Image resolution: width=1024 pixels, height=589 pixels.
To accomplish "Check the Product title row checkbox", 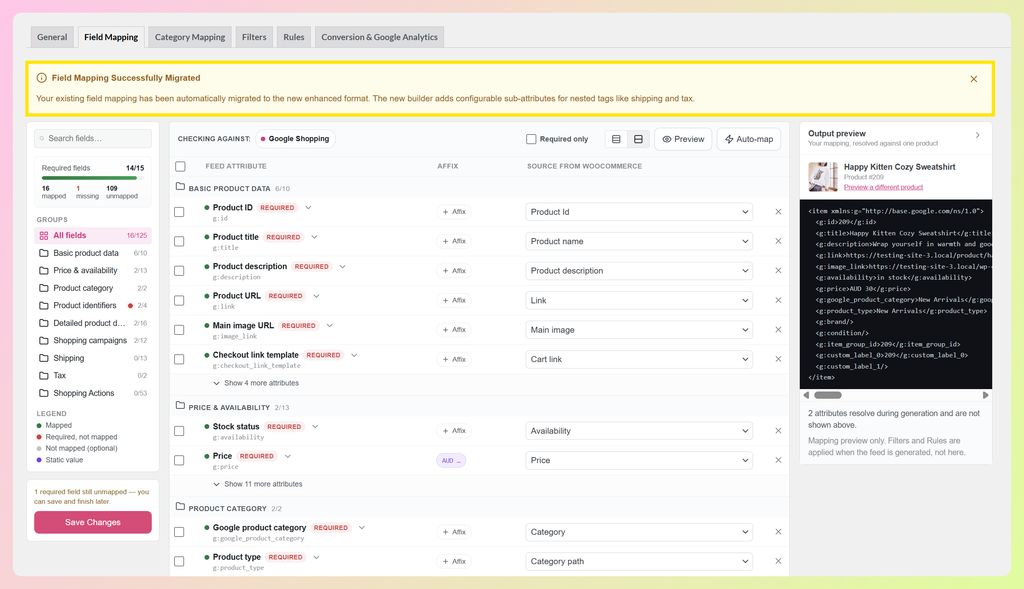I will [x=179, y=242].
